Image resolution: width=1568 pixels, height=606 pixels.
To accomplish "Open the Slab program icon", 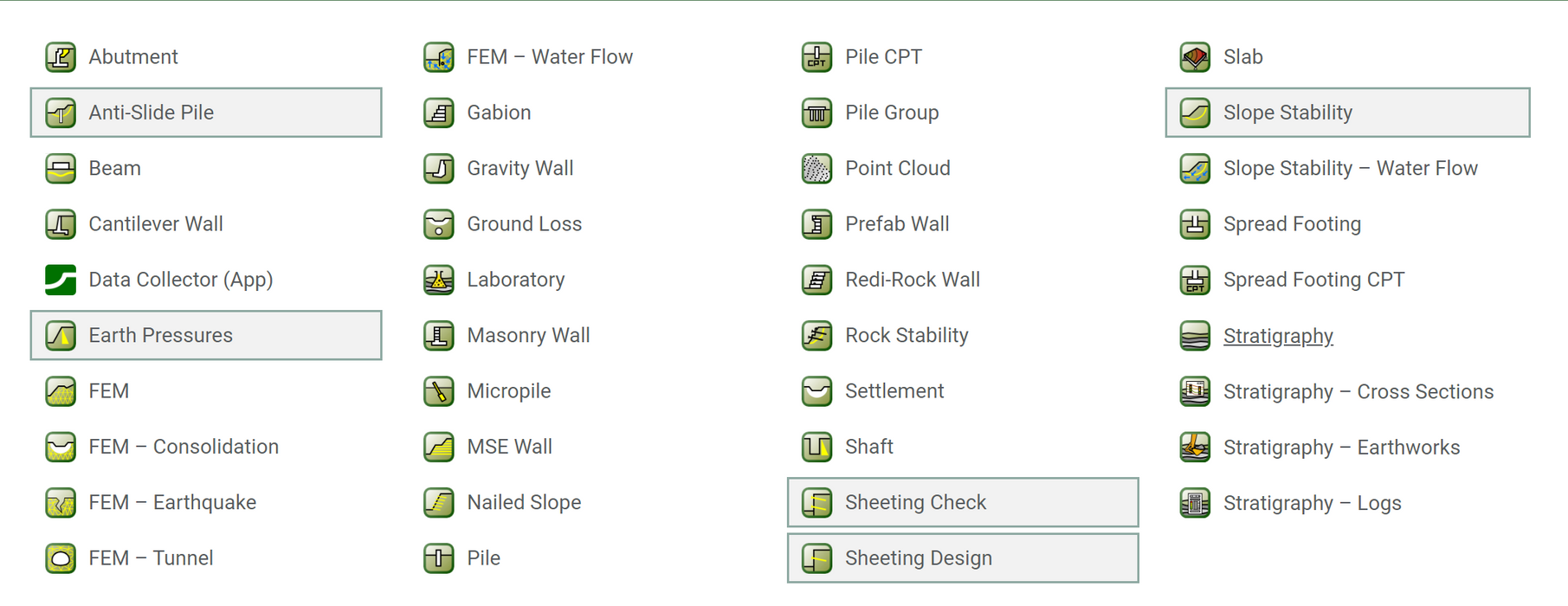I will 1195,57.
